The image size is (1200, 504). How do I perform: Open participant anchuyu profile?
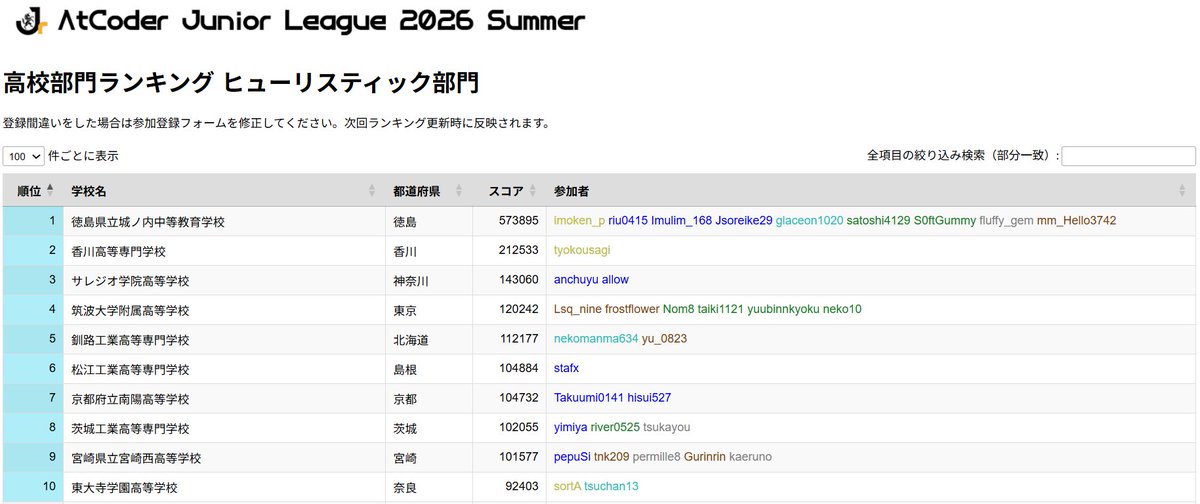point(576,280)
